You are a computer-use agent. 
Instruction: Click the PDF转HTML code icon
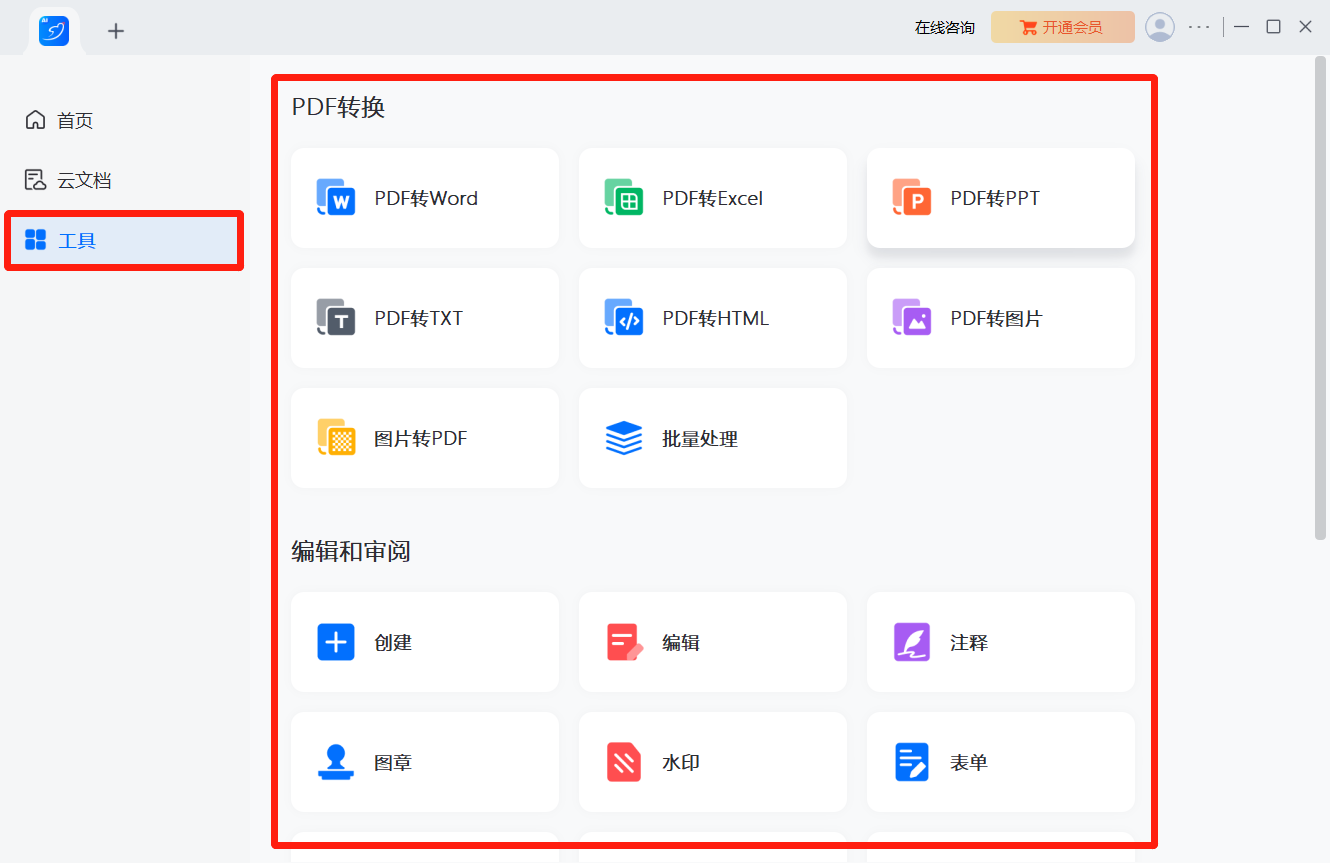624,318
